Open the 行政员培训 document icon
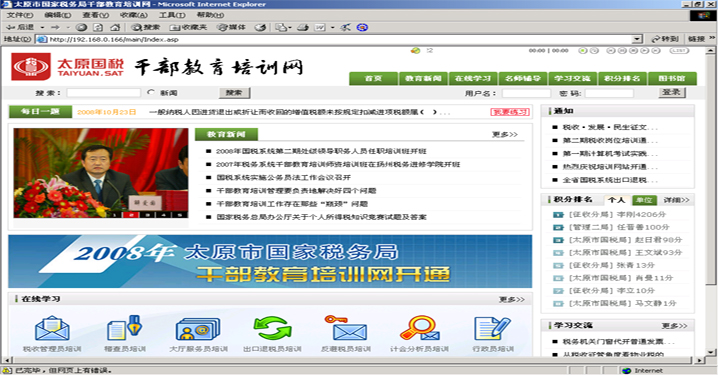 point(492,329)
